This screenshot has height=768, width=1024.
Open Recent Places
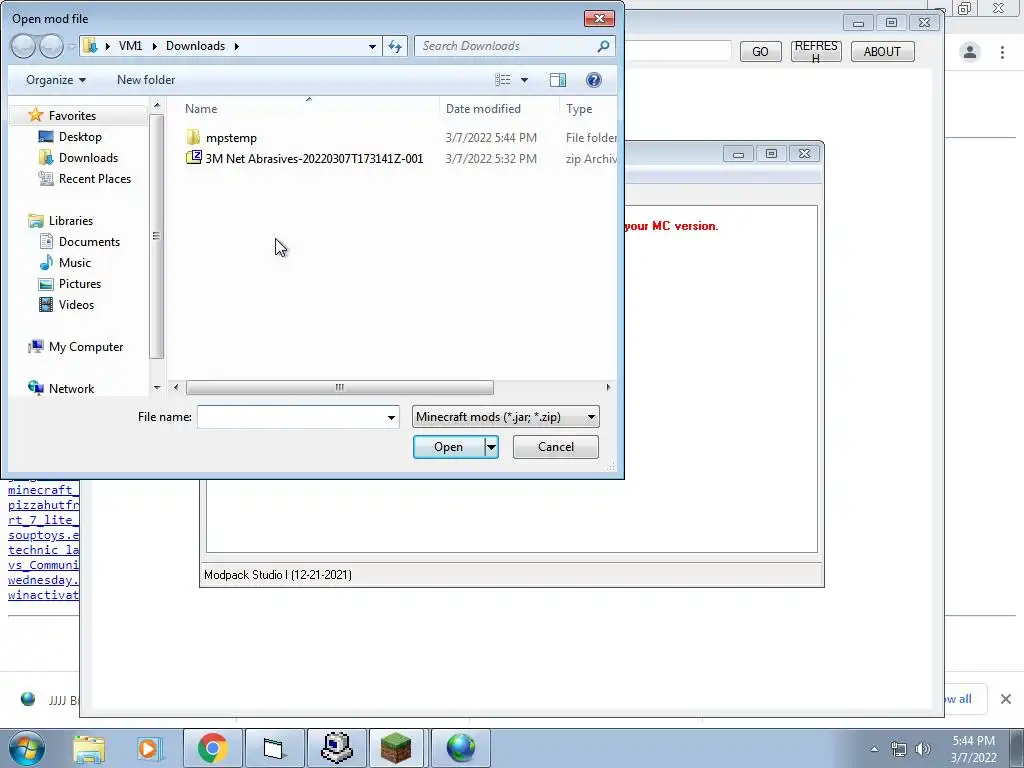(95, 178)
